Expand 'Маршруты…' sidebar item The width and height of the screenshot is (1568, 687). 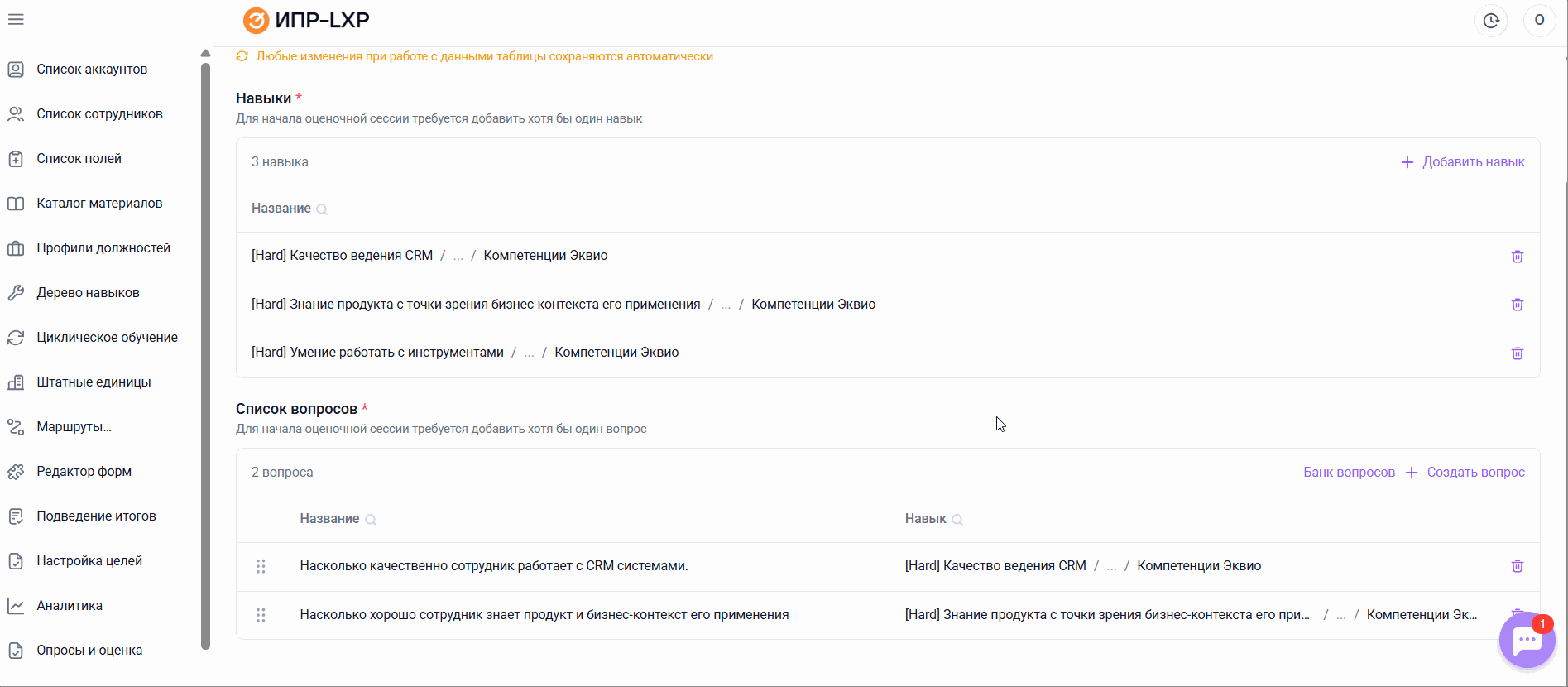(x=74, y=427)
